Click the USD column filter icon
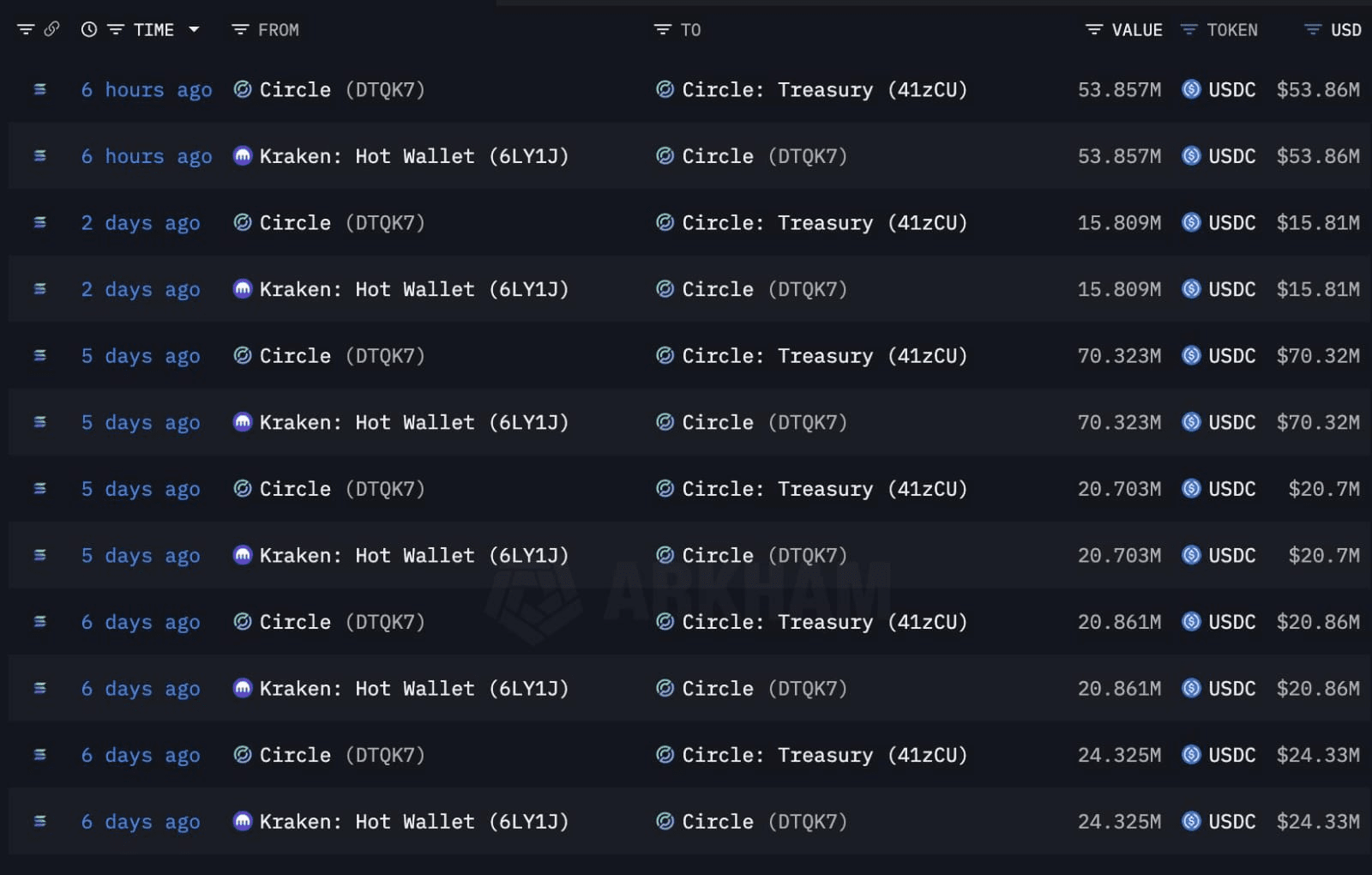 point(1312,30)
